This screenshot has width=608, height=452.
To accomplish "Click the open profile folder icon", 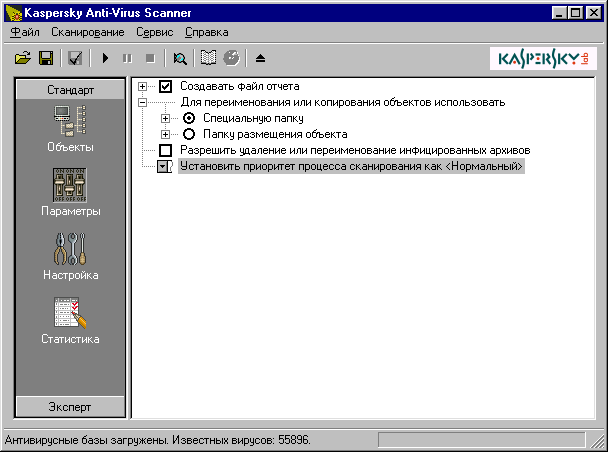I will [23, 59].
